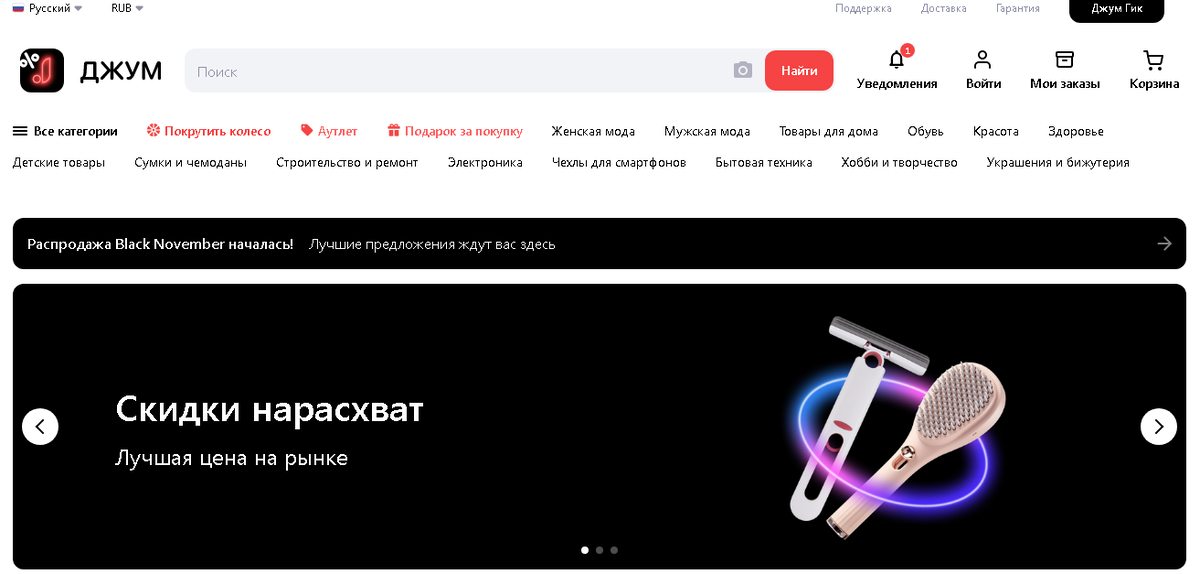Screen dimensions: 1200x574
Task: Click the Войти user profile icon
Action: [x=983, y=60]
